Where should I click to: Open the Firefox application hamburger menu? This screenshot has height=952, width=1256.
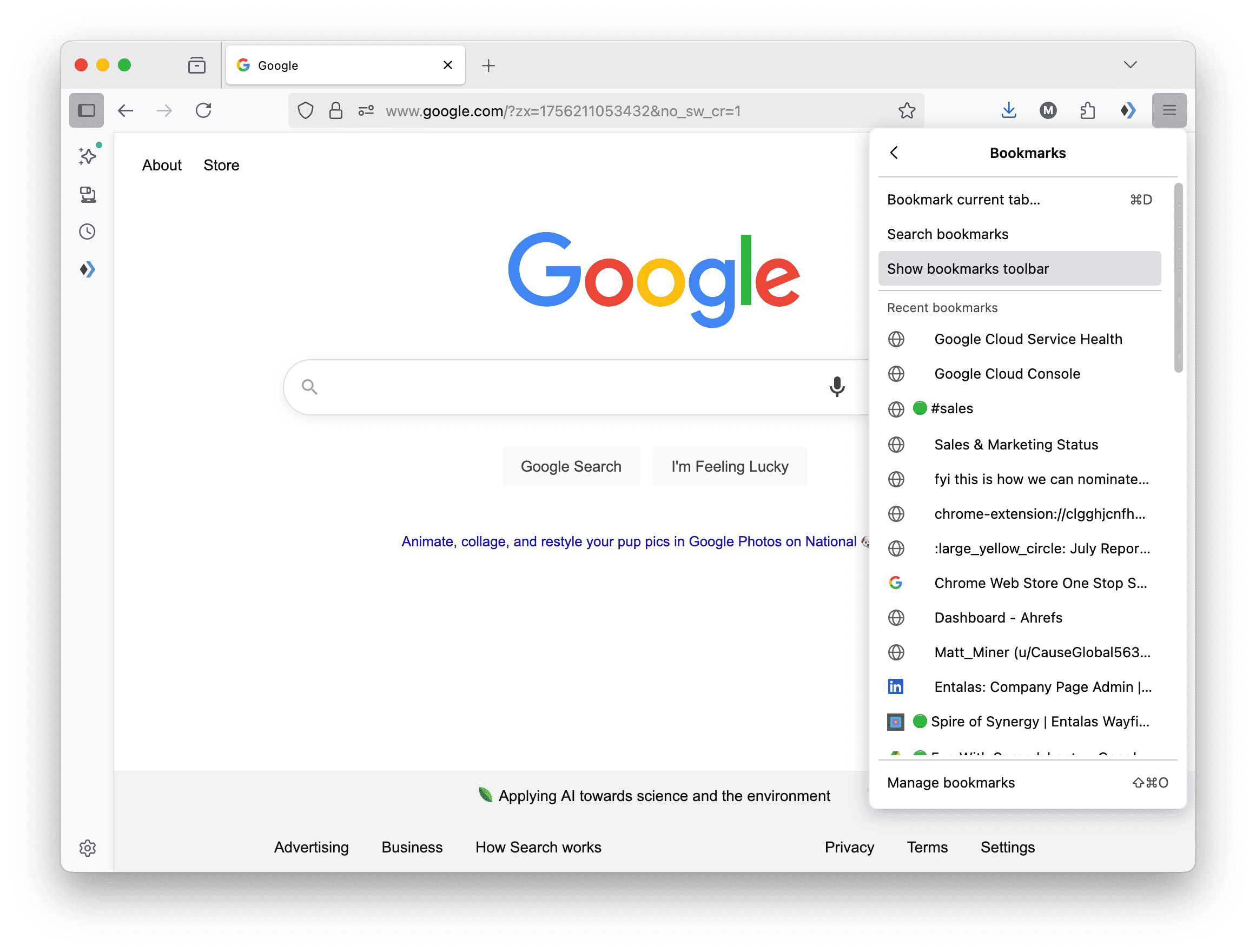click(1169, 110)
